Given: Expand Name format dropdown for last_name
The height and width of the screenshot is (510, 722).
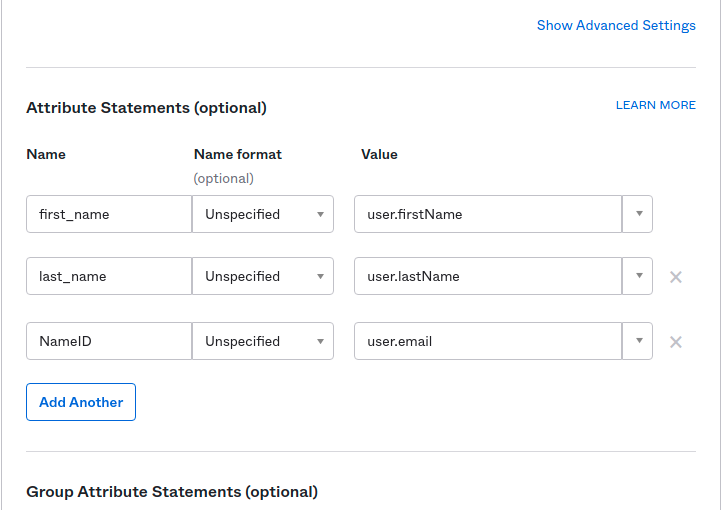Looking at the screenshot, I should [263, 276].
